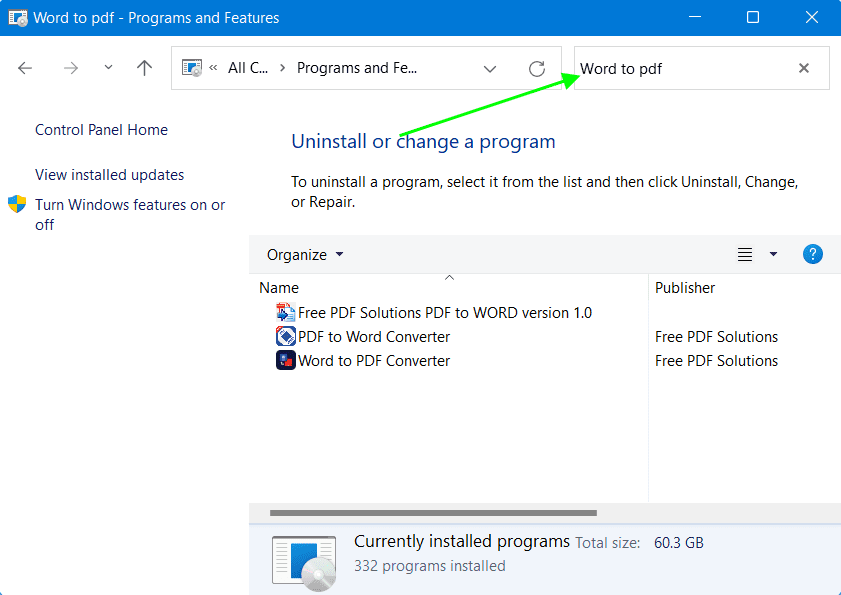Go back with the left arrow
The width and height of the screenshot is (841, 595).
(x=25, y=68)
